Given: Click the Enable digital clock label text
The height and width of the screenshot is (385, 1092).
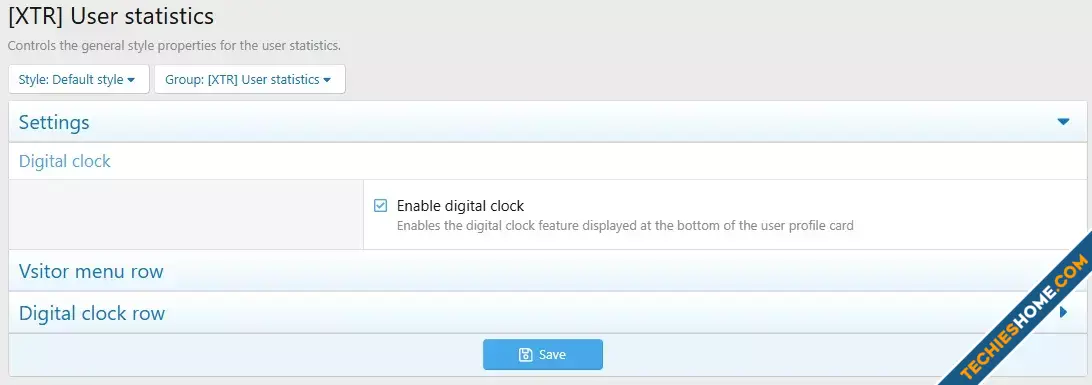Looking at the screenshot, I should [460, 206].
